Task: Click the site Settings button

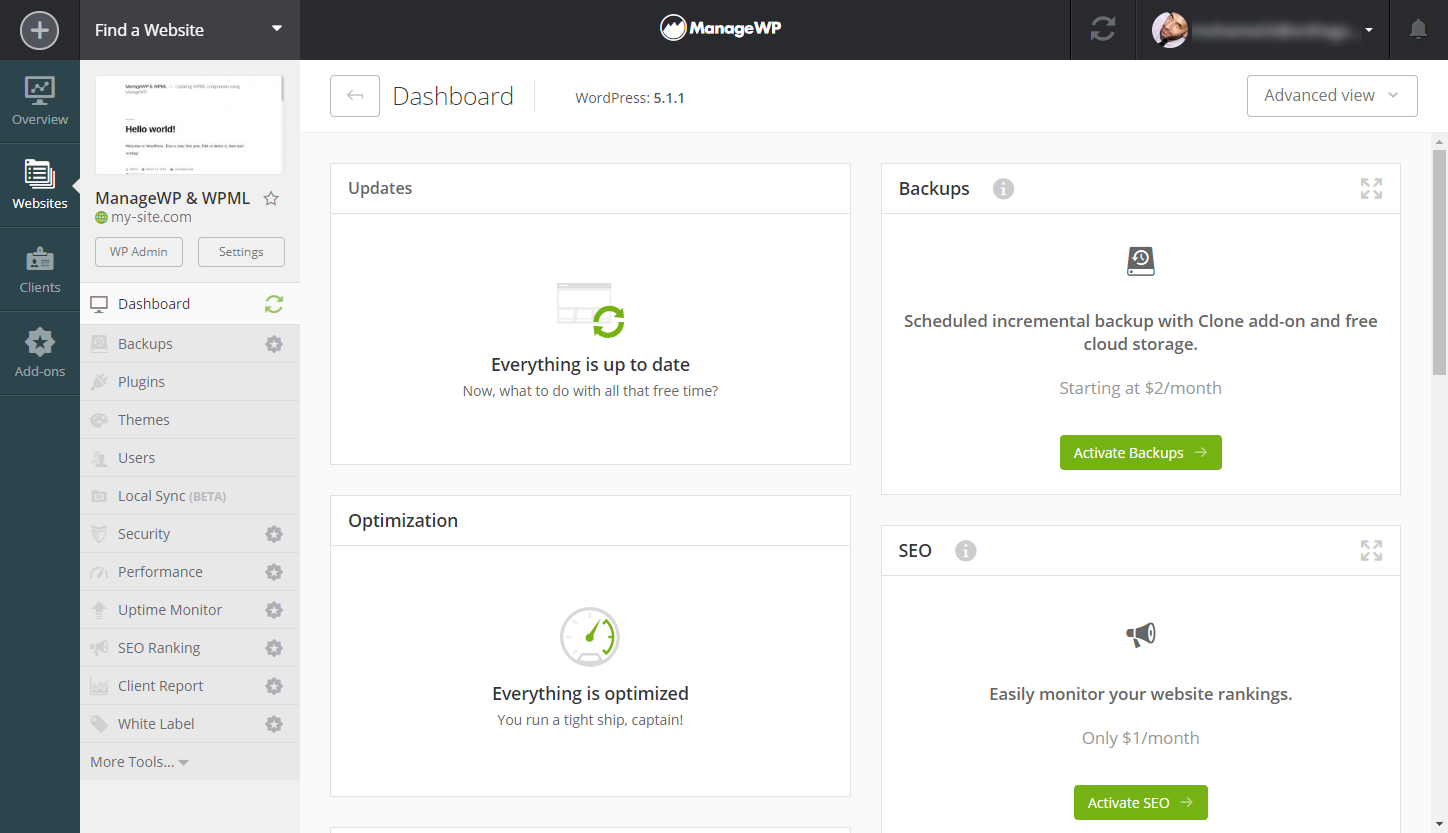Action: (x=241, y=252)
